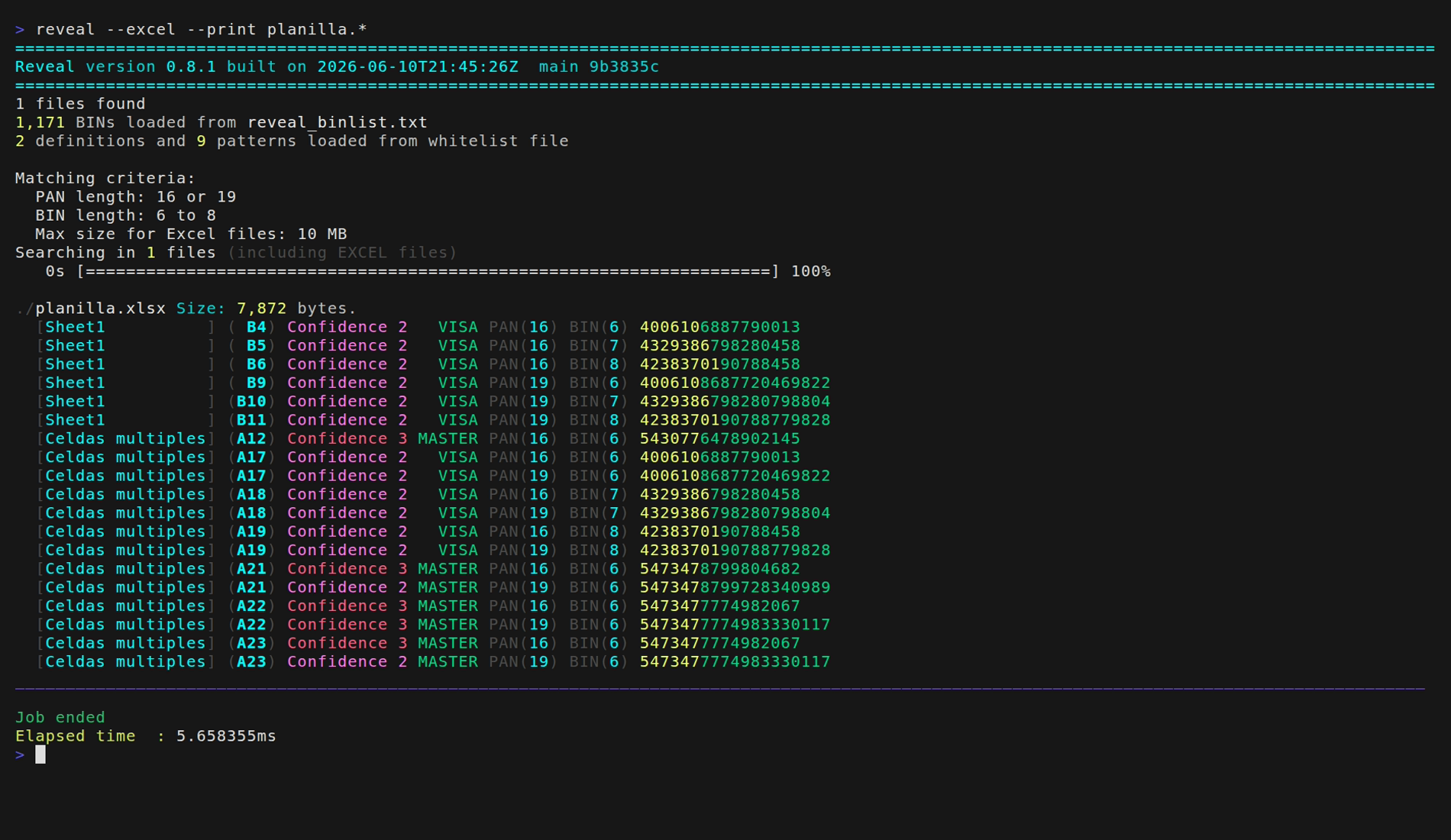
Task: Click the command text "reveal --excel --print planilla.*"
Action: click(202, 30)
